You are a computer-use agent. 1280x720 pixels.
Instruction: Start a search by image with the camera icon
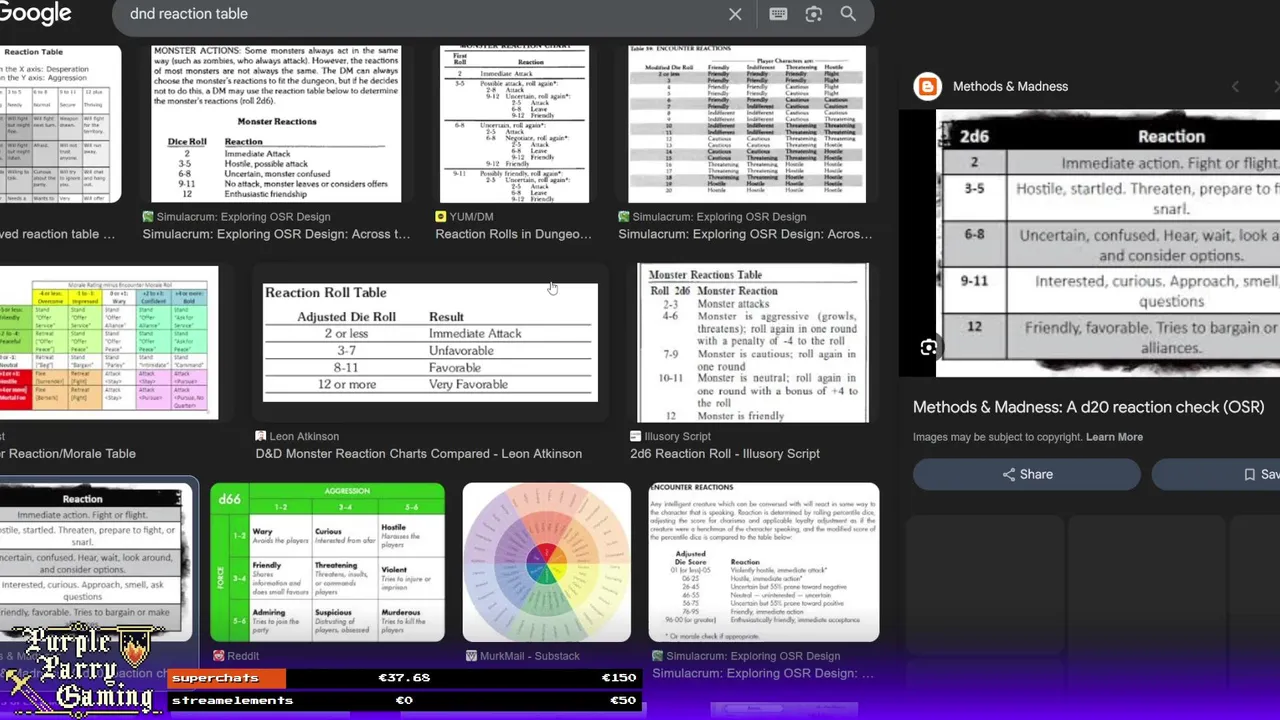(x=813, y=14)
